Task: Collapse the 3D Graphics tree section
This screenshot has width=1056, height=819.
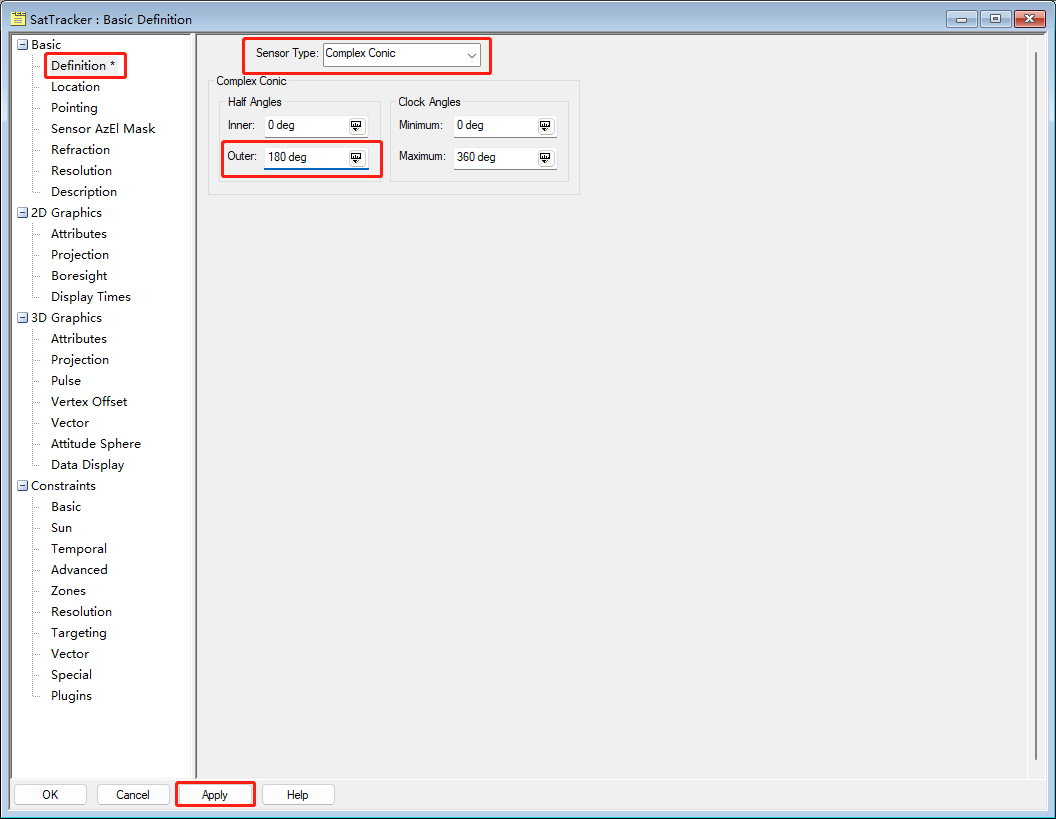Action: pyautogui.click(x=22, y=318)
